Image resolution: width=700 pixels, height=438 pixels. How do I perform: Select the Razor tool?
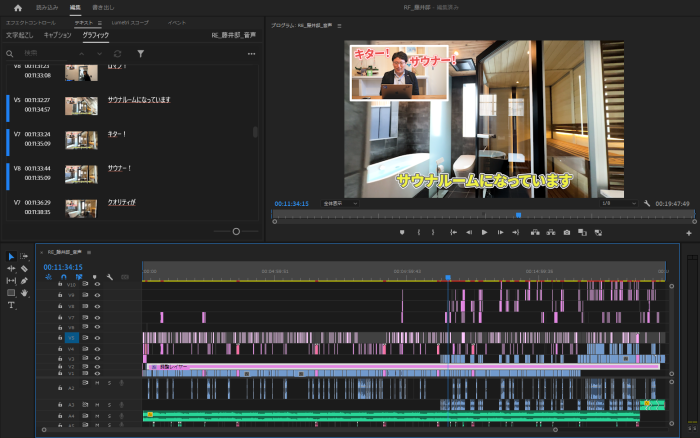coord(24,268)
